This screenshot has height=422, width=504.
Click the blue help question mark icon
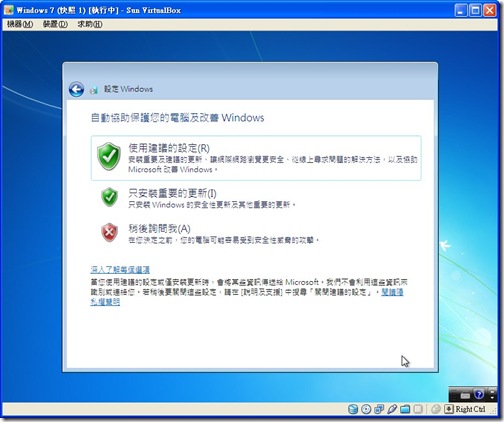tap(479, 395)
